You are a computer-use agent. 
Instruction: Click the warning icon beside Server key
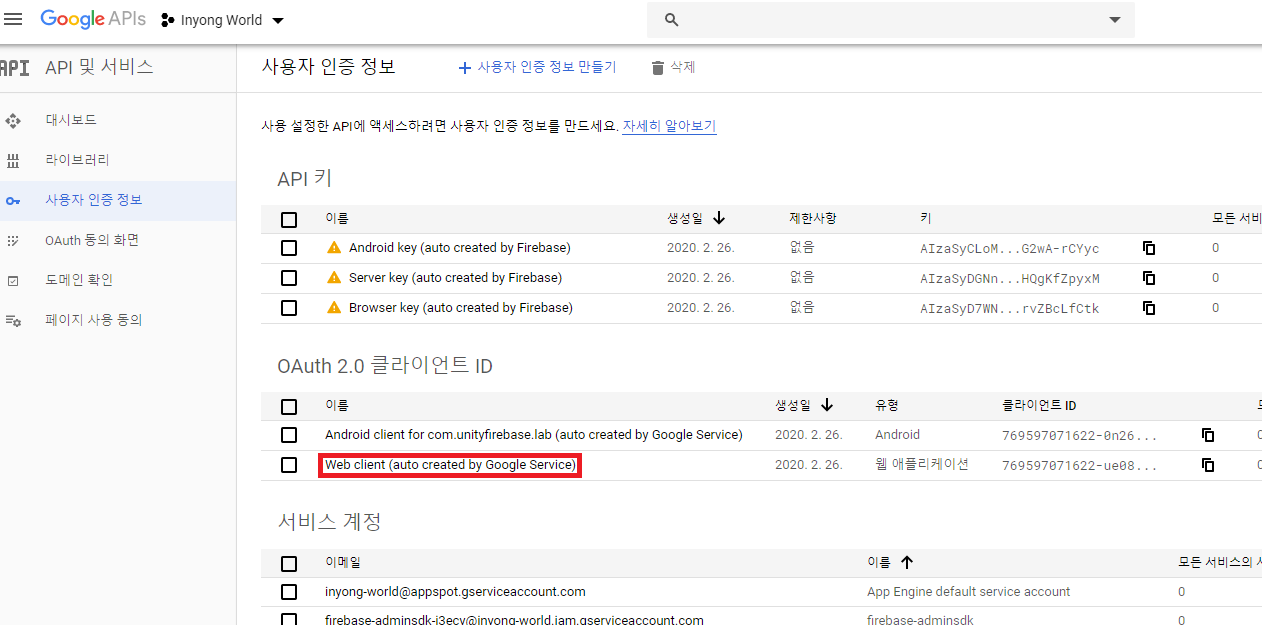[334, 278]
